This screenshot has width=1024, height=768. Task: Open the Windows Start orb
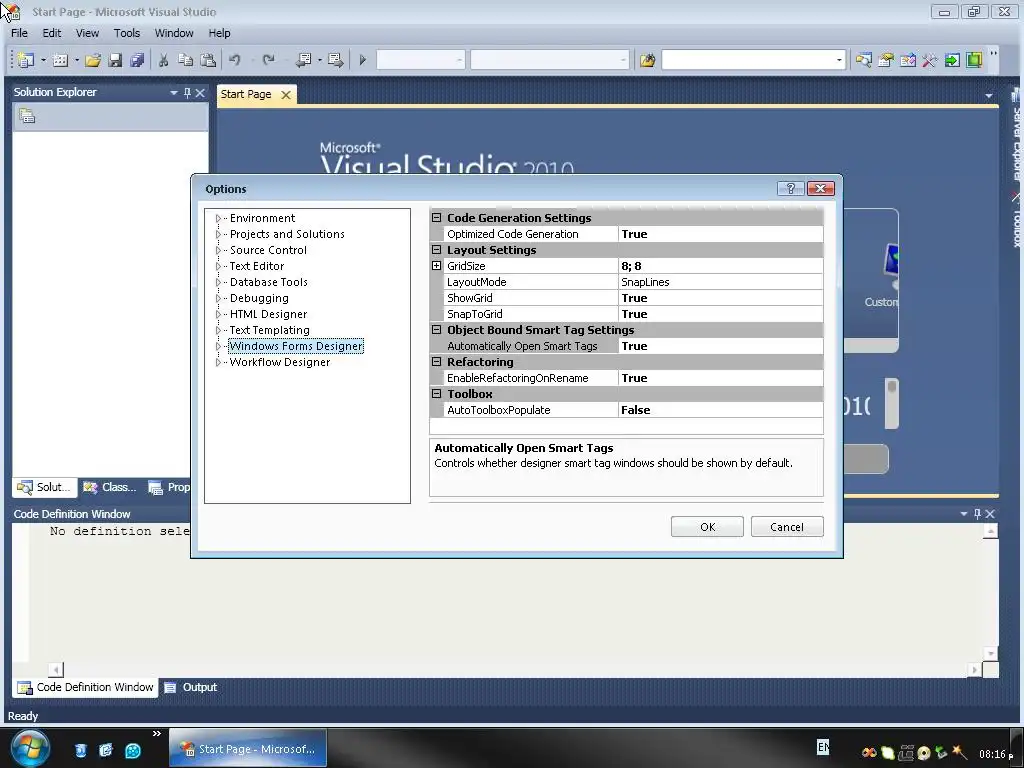pyautogui.click(x=28, y=749)
